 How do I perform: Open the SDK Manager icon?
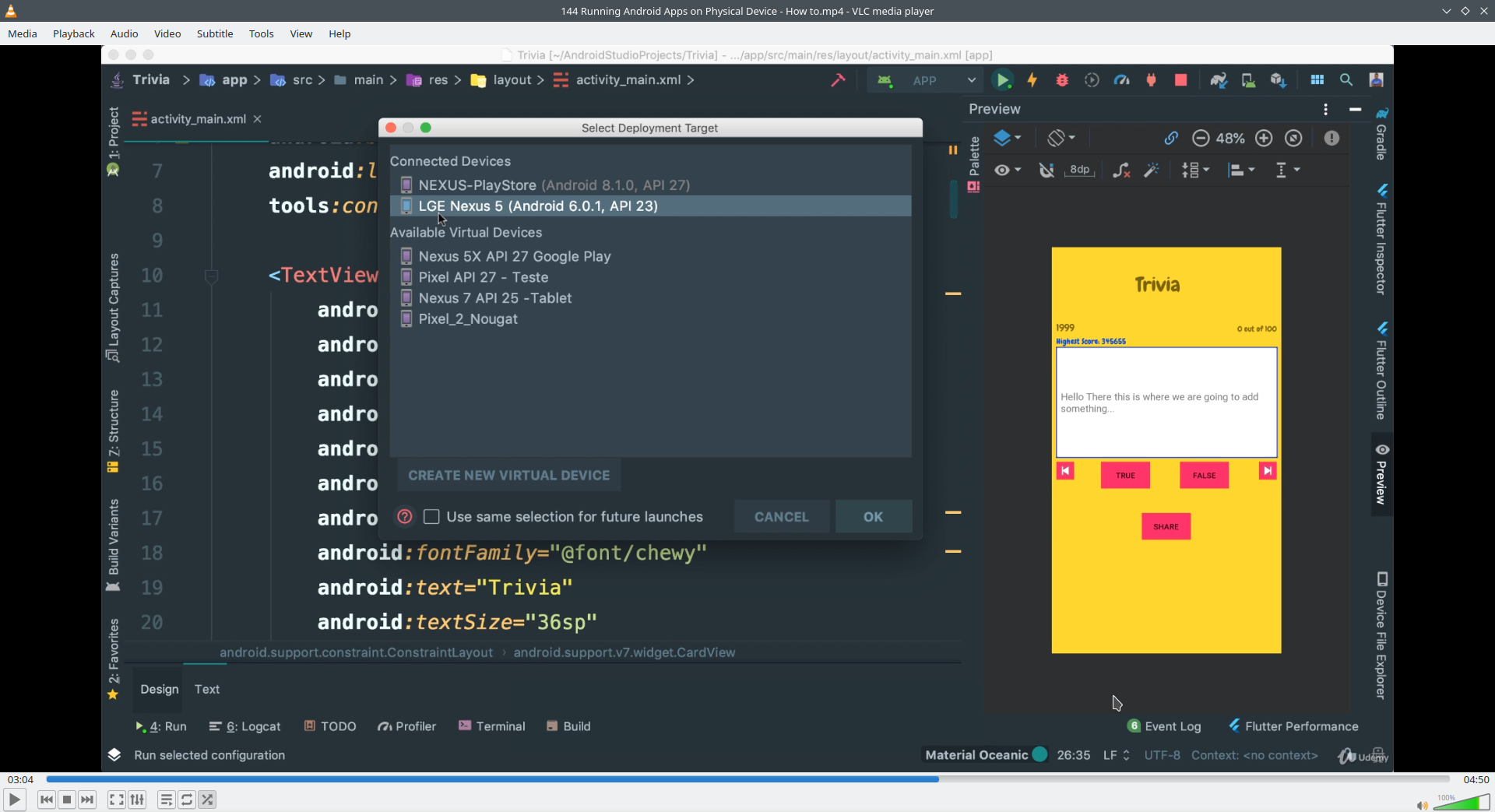tap(1278, 80)
